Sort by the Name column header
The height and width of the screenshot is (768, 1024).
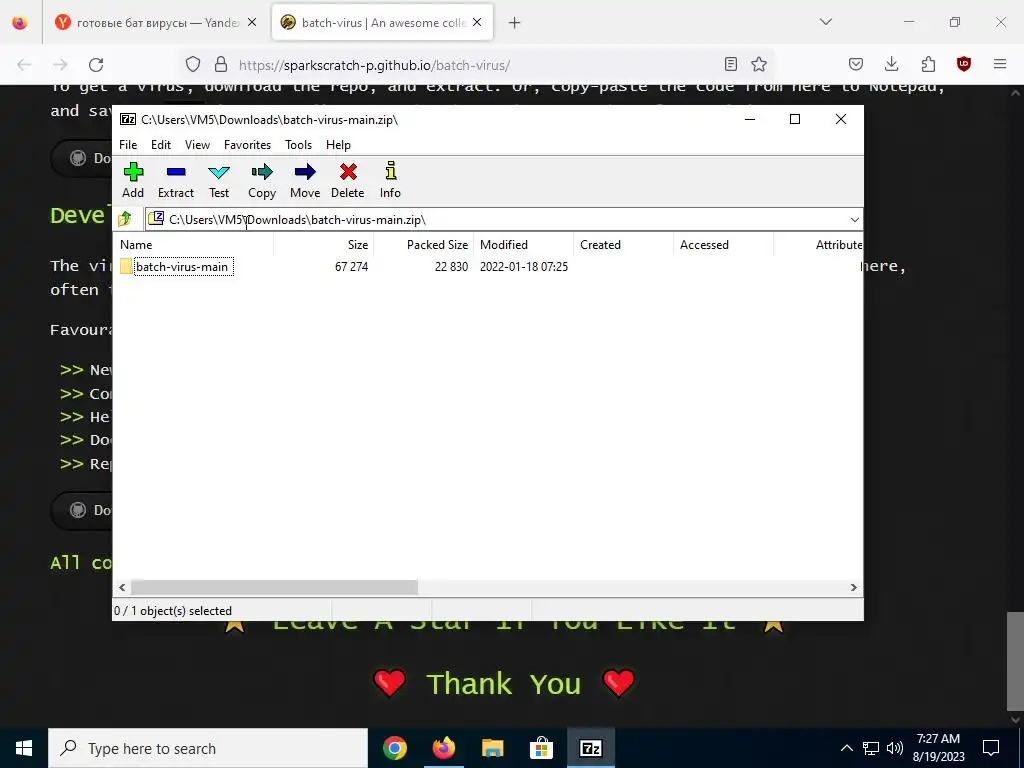tap(195, 245)
